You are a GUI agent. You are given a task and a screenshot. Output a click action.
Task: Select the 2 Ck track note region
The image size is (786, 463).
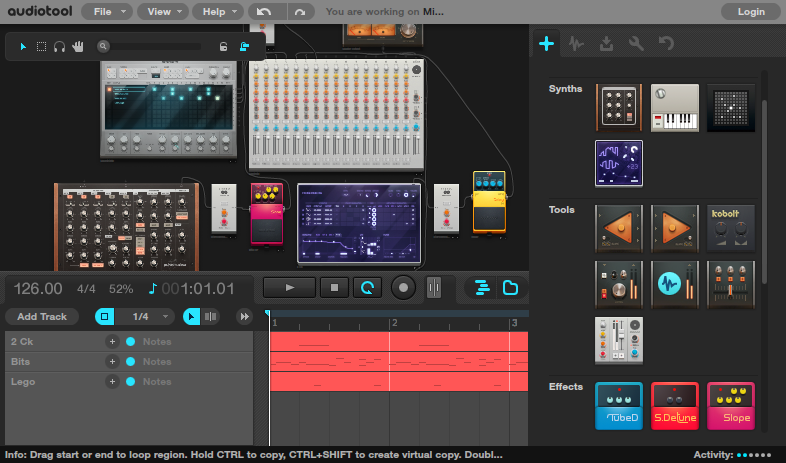pyautogui.click(x=399, y=342)
